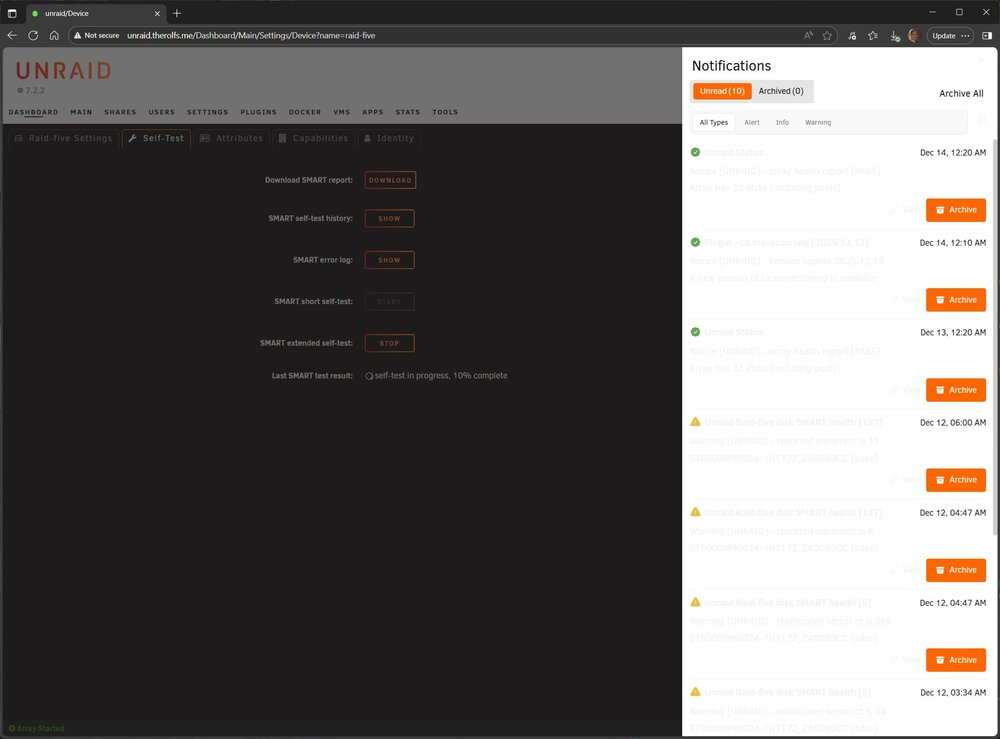Screen dimensions: 1000x739
Task: Click green check icon of plugin update notice
Action: [695, 242]
